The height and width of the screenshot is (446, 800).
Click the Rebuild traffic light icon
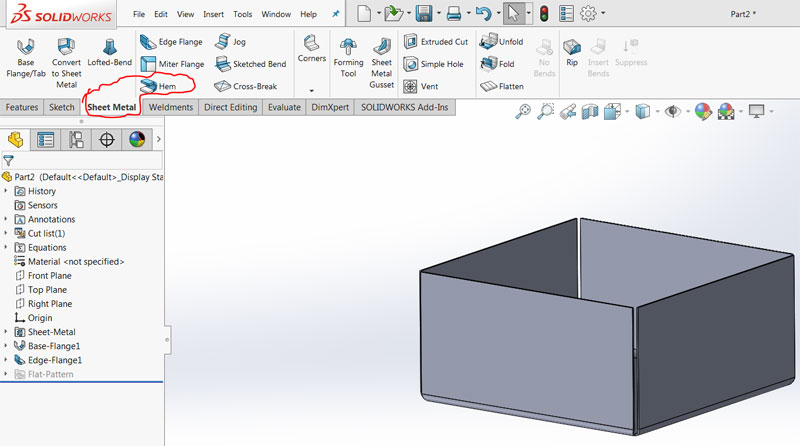(x=544, y=13)
